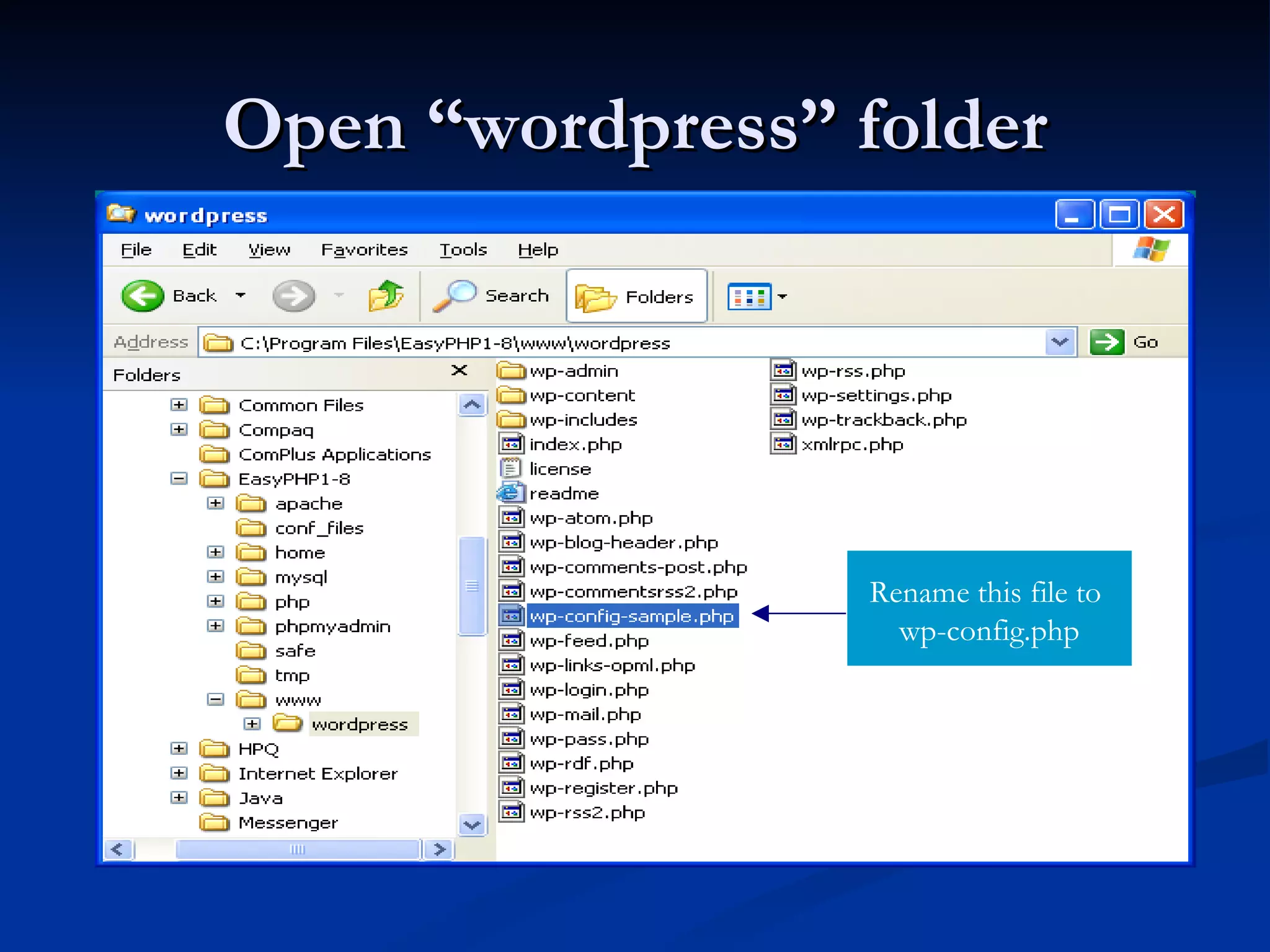
Task: Expand the apache folder node
Action: point(215,503)
